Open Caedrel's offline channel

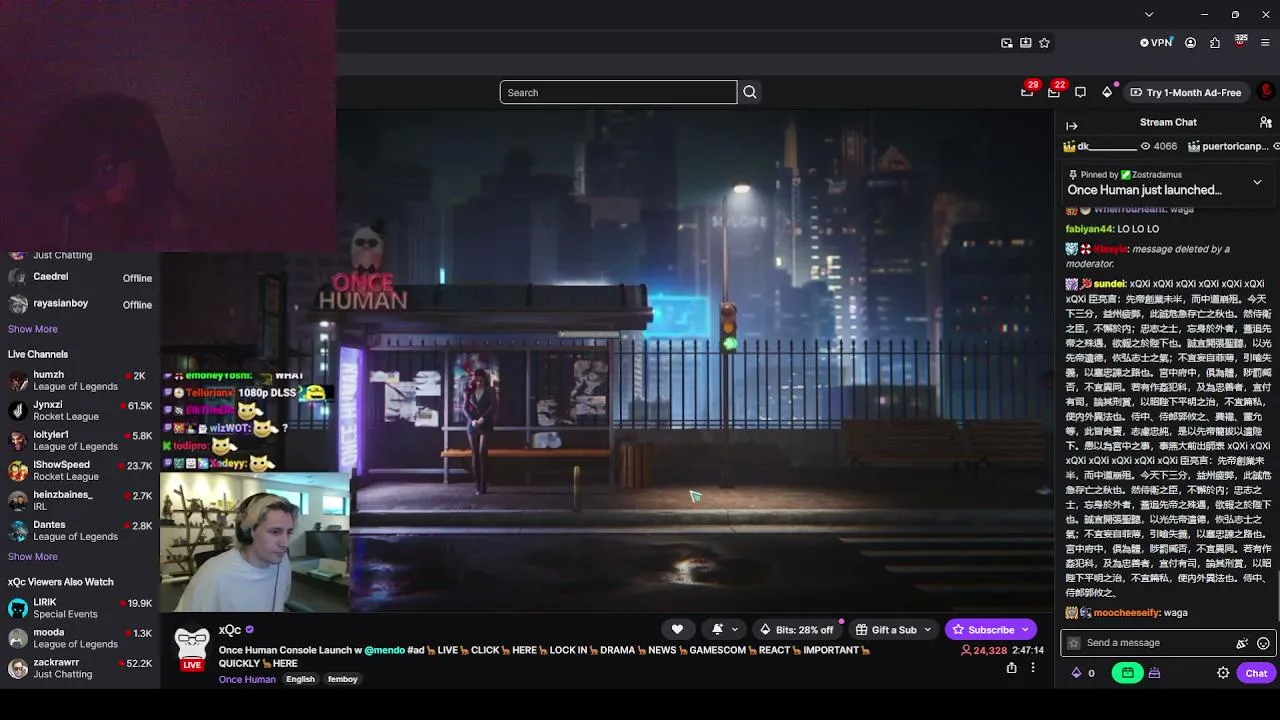pos(80,277)
